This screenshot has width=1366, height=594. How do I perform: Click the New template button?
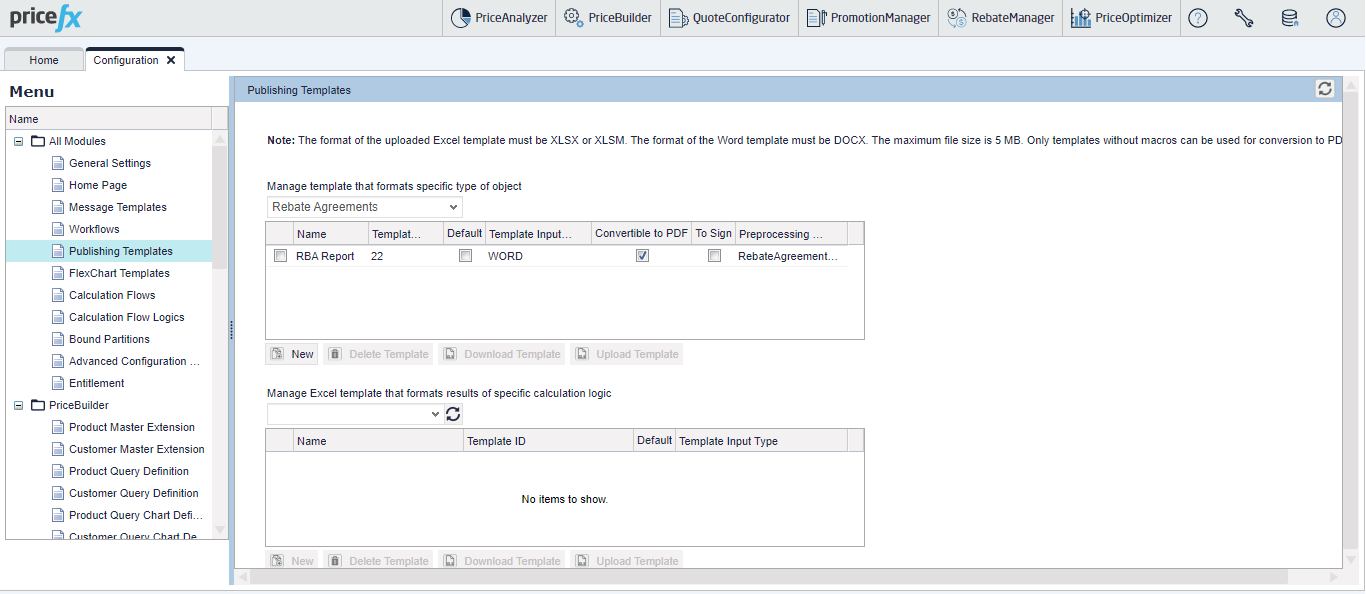tap(291, 353)
